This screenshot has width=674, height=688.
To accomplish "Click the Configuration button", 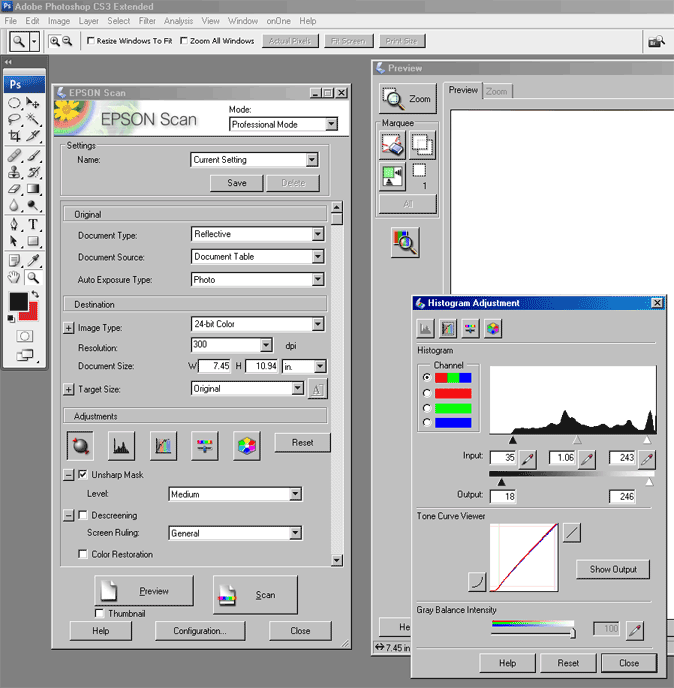I will pos(200,631).
